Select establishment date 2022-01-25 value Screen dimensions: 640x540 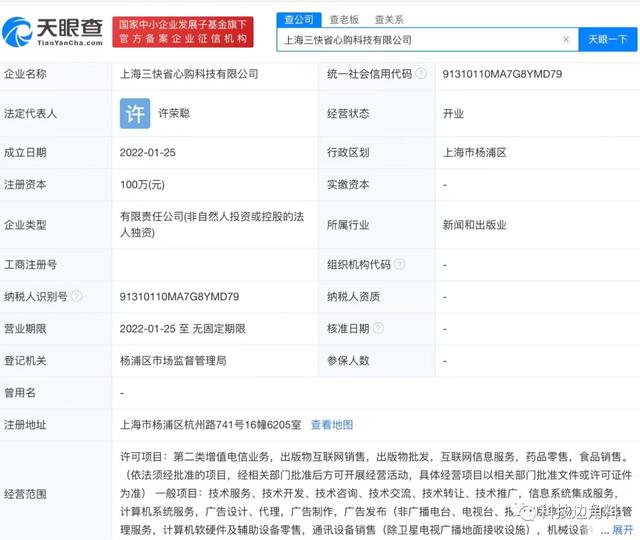click(148, 153)
